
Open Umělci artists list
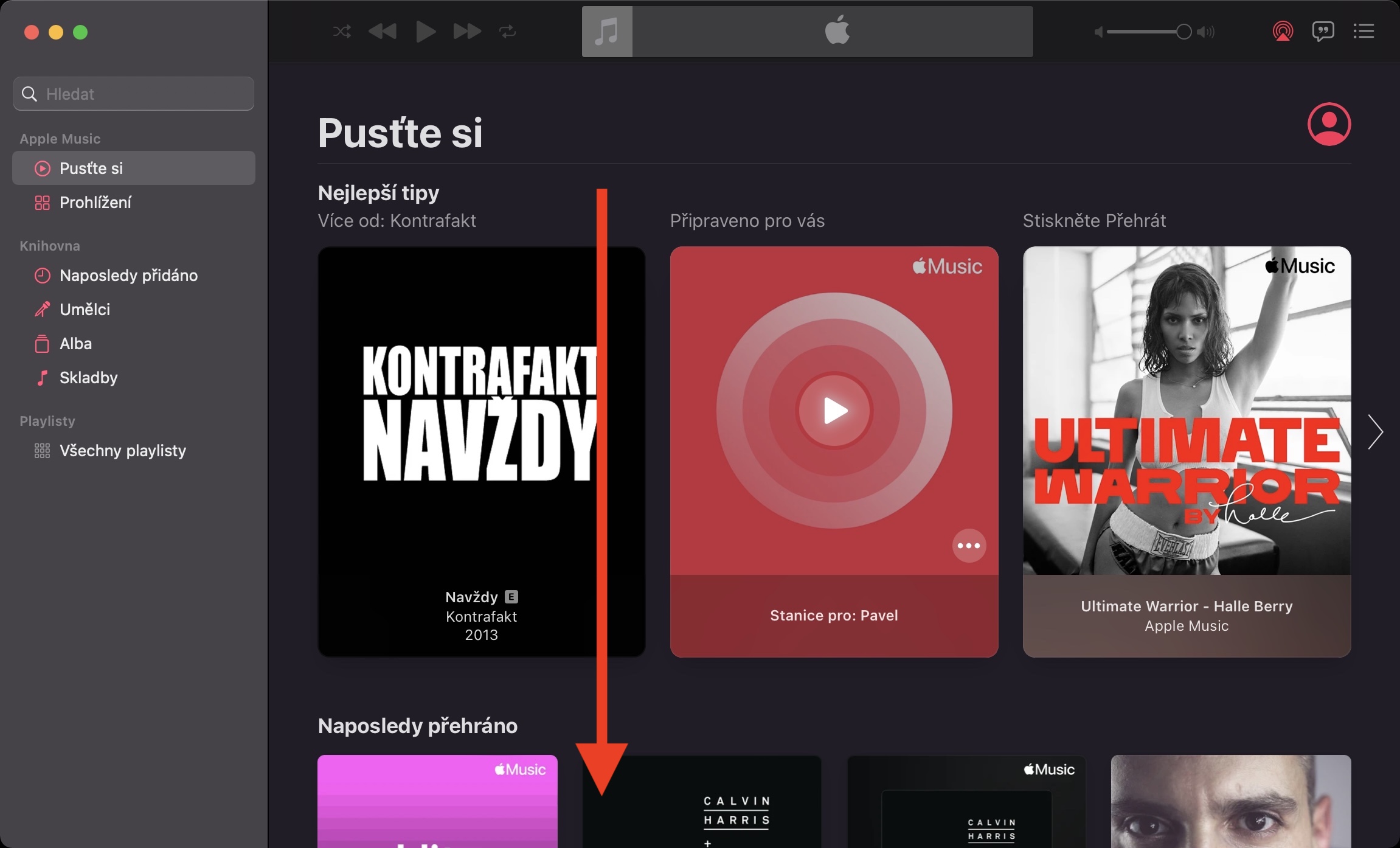85,310
